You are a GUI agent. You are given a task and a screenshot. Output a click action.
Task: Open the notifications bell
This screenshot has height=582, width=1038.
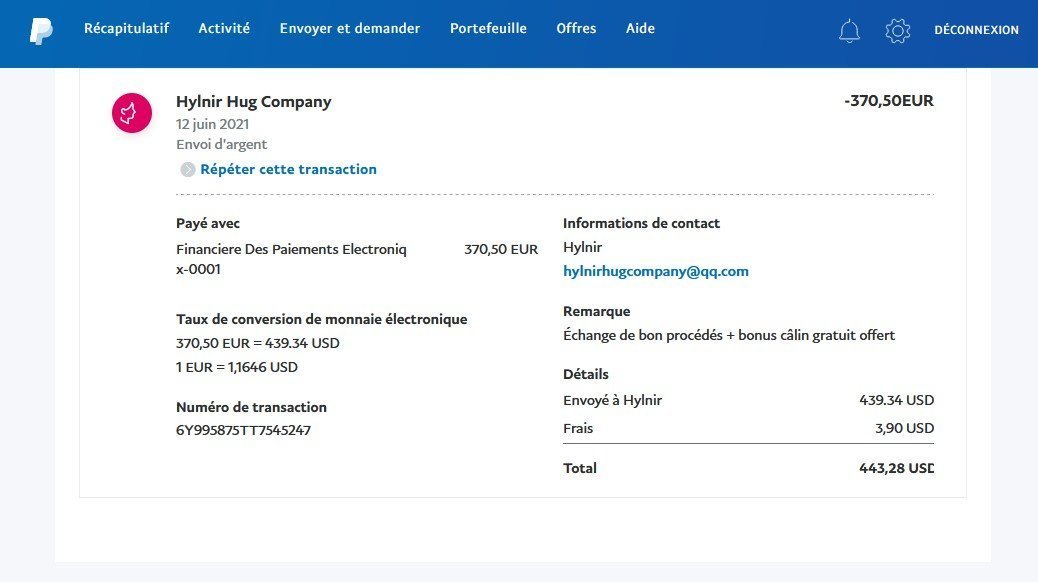coord(849,31)
